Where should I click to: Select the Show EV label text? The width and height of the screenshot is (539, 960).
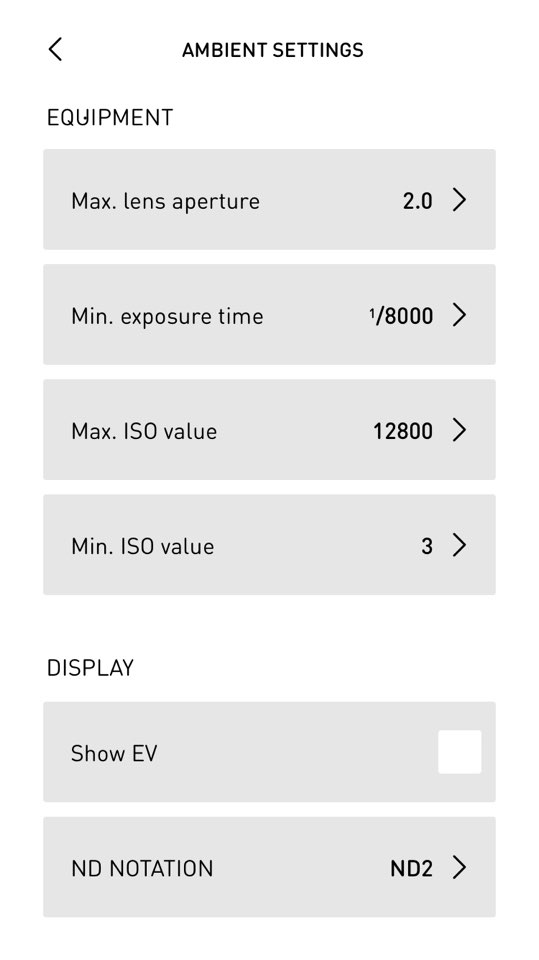[114, 753]
